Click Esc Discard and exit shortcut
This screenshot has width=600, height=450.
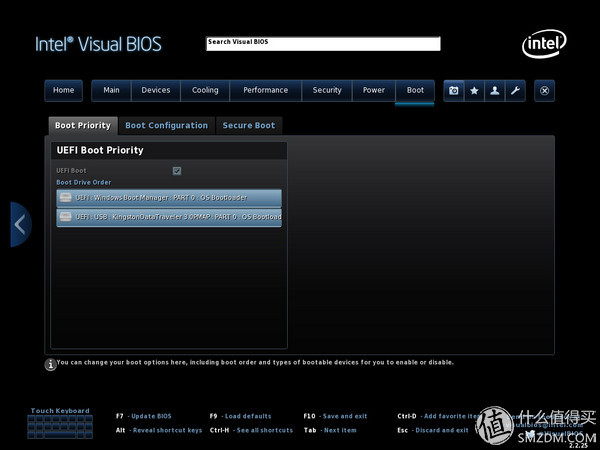pyautogui.click(x=433, y=430)
